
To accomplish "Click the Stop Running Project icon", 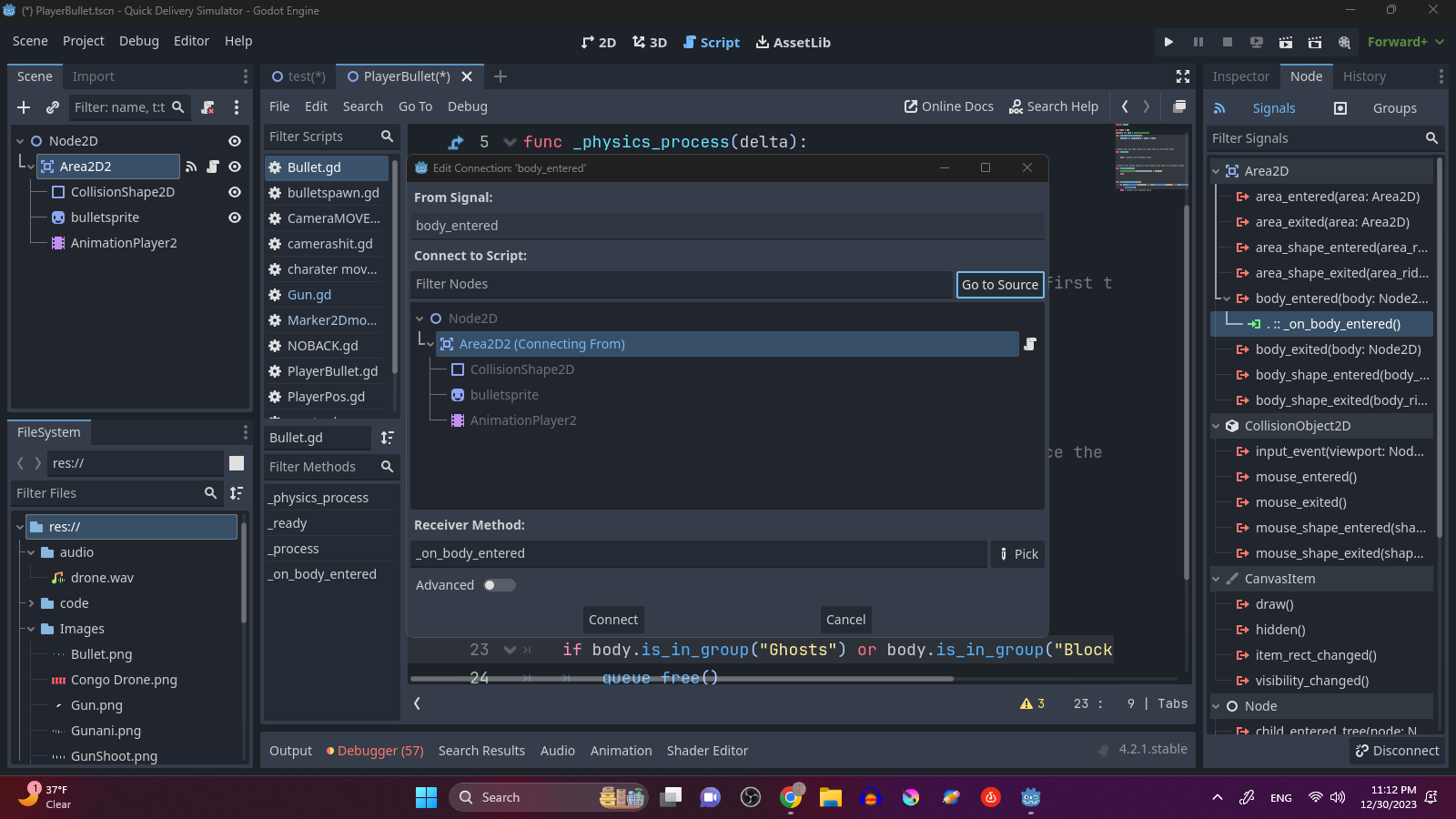I will click(1227, 42).
